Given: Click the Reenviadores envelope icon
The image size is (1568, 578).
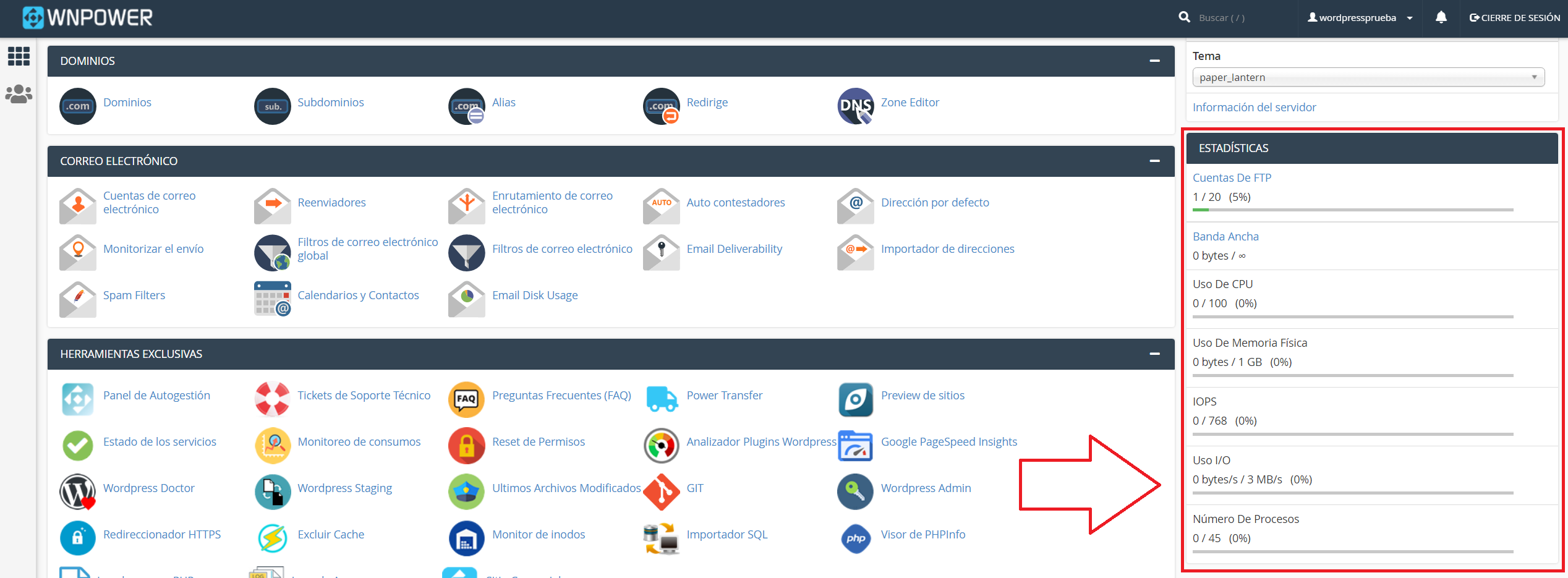Looking at the screenshot, I should click(273, 206).
